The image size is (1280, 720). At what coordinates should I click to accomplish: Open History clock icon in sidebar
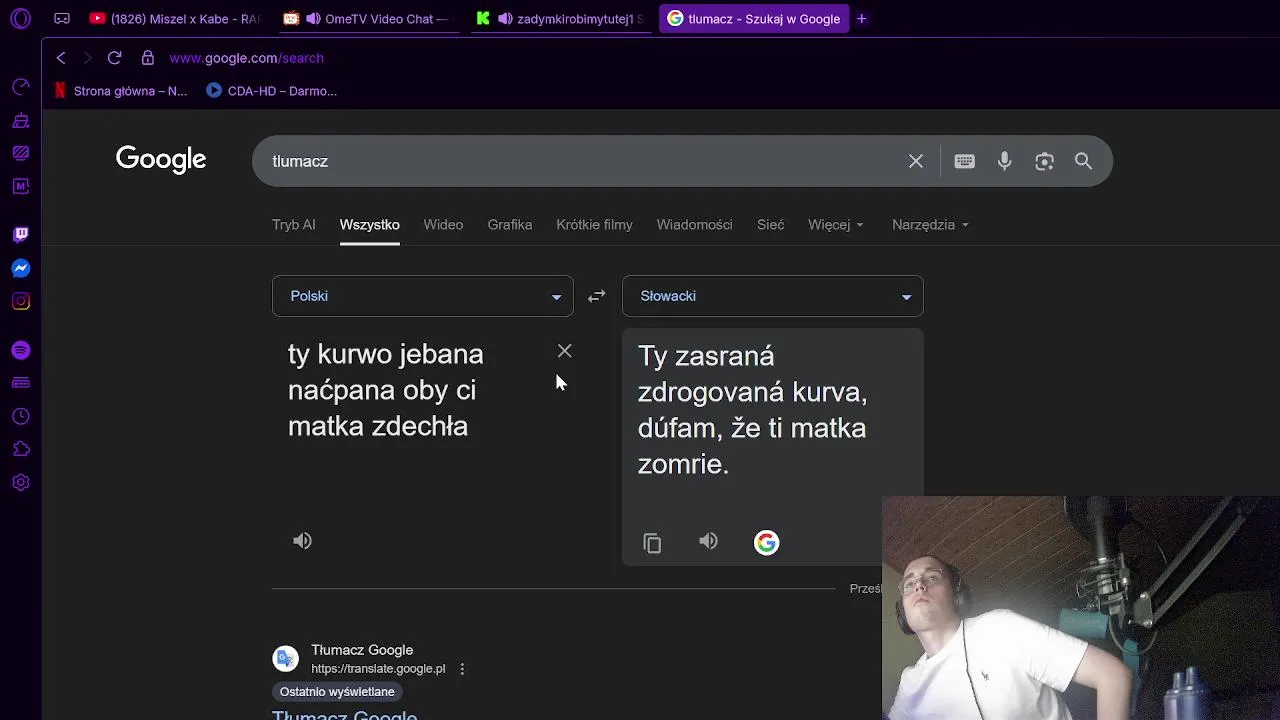click(x=20, y=416)
